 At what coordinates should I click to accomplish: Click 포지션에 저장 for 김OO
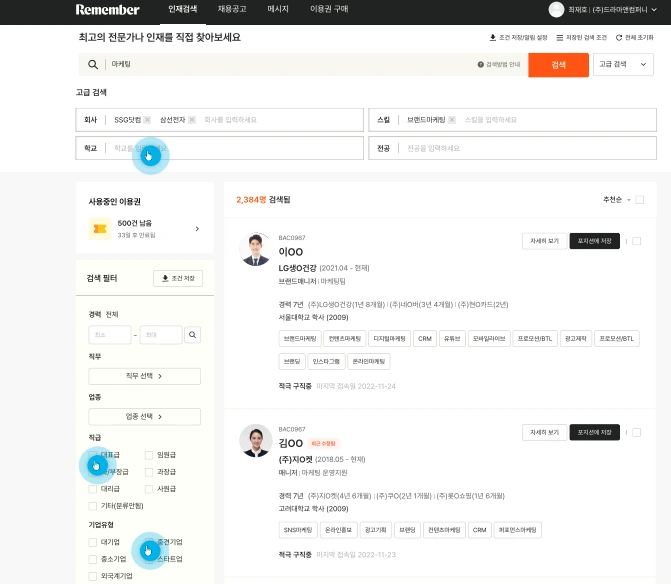click(594, 433)
